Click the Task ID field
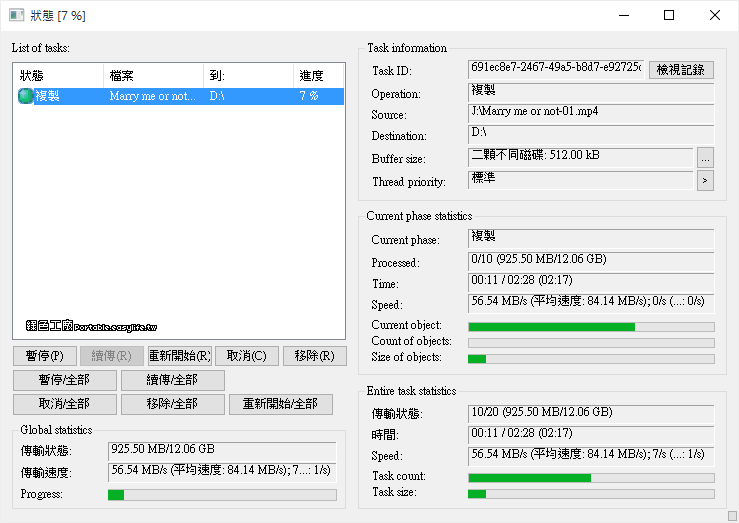 556,69
